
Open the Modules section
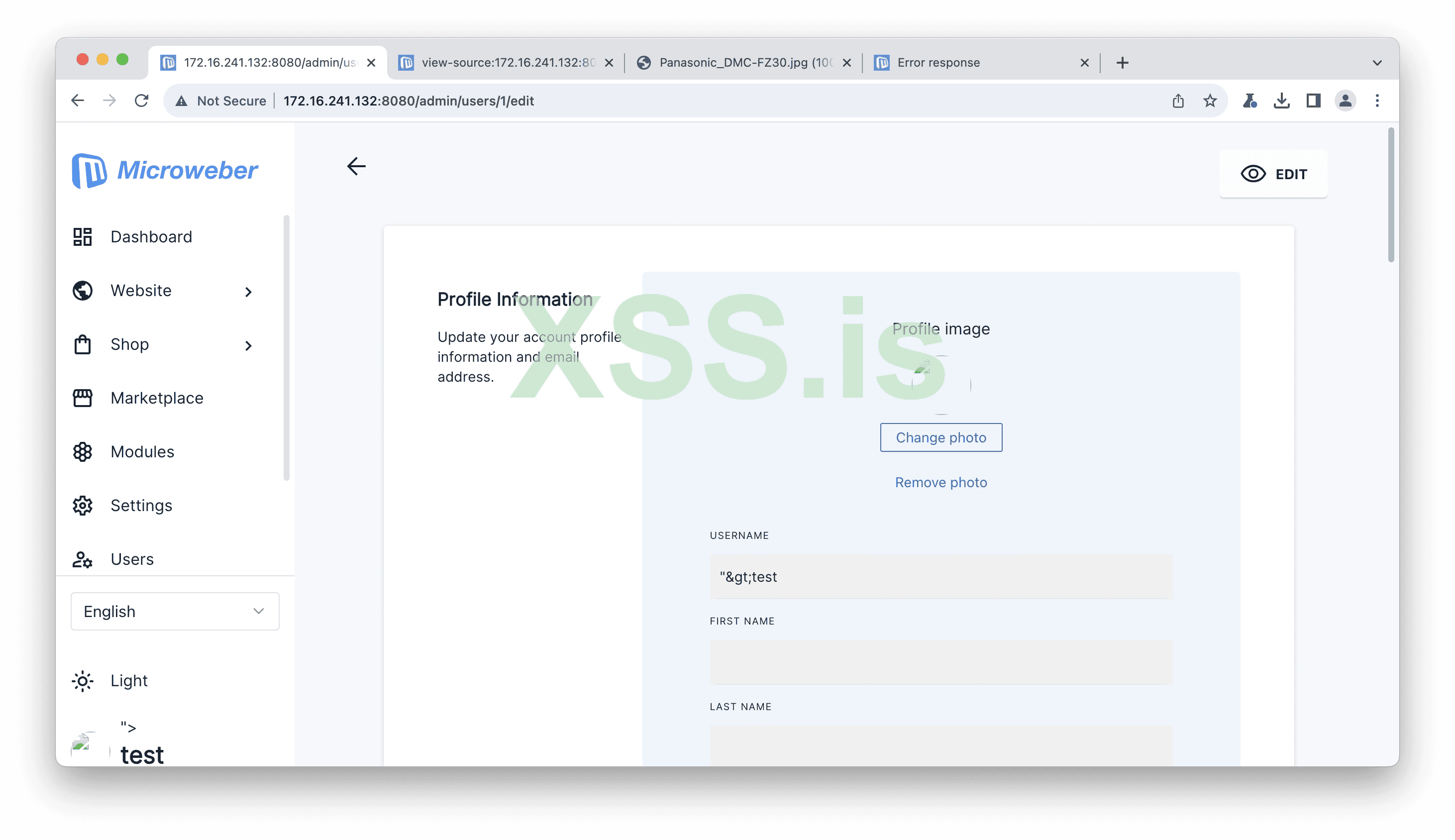tap(142, 452)
